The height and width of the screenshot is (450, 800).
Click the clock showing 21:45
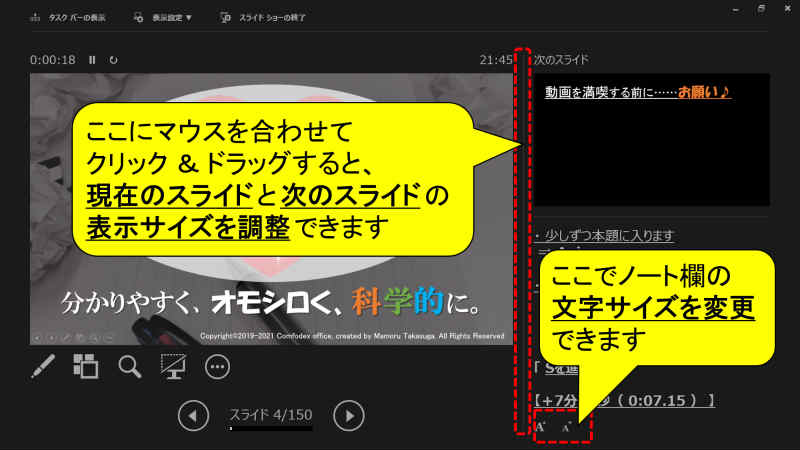pyautogui.click(x=495, y=60)
